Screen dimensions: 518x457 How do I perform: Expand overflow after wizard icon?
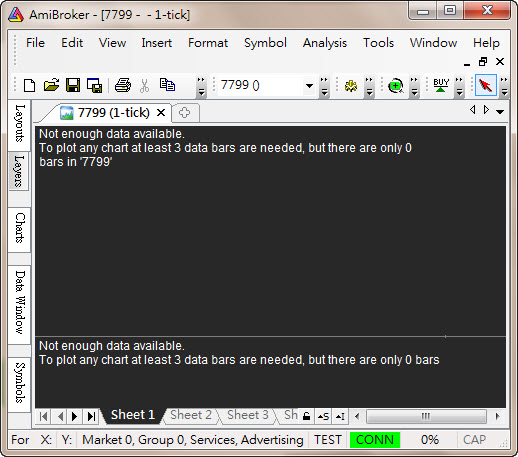tap(369, 86)
